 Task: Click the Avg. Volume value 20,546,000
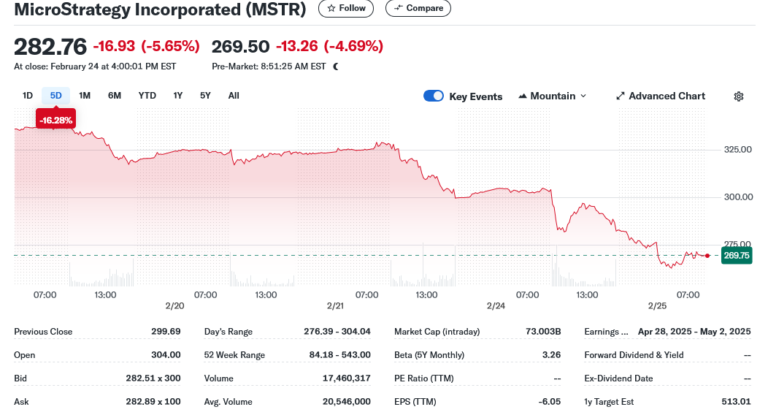tap(346, 402)
